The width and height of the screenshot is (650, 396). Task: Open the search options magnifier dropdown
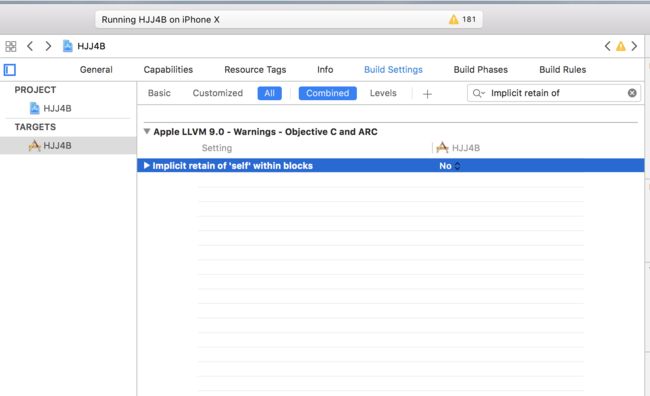(479, 93)
